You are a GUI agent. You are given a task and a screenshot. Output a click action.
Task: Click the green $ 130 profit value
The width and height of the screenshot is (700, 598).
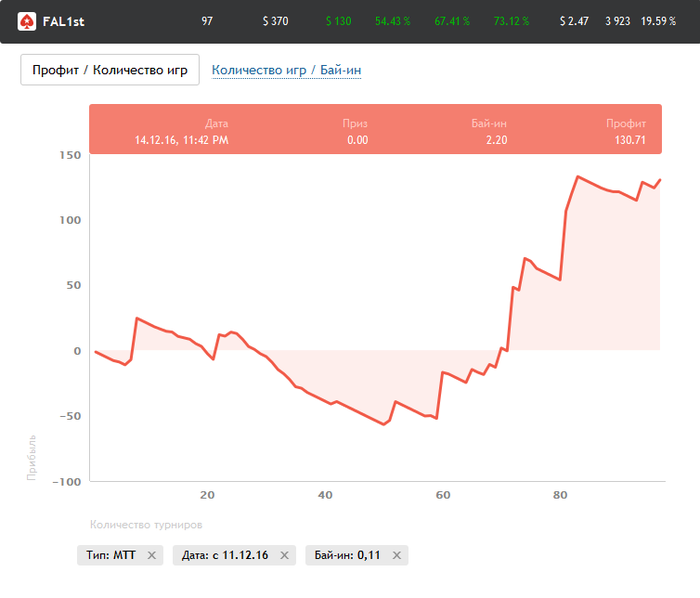click(x=338, y=21)
